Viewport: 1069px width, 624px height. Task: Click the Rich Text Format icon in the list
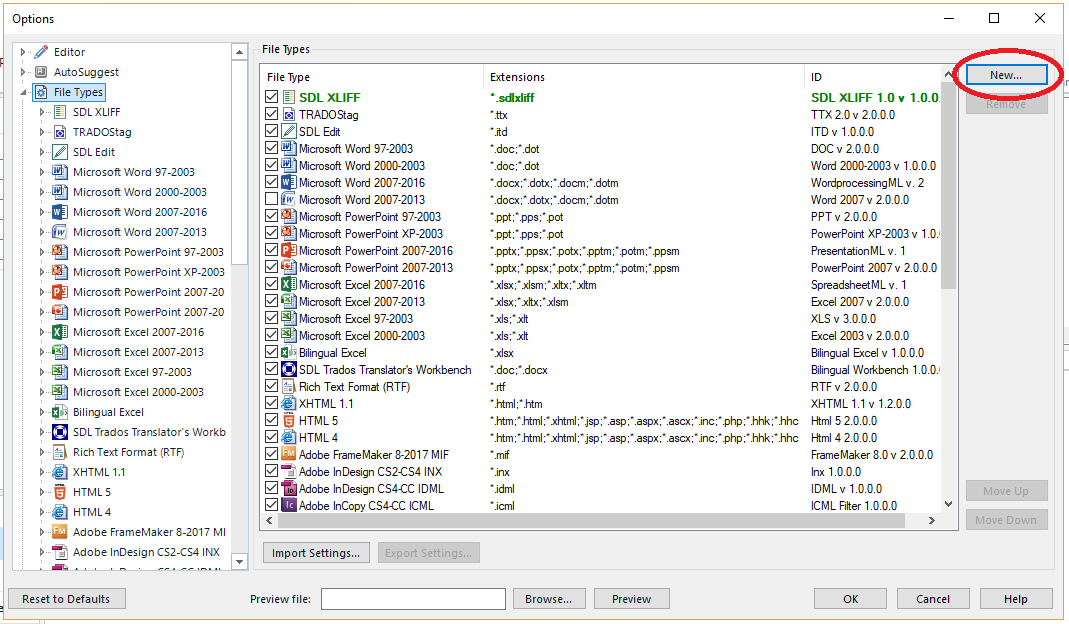point(288,387)
